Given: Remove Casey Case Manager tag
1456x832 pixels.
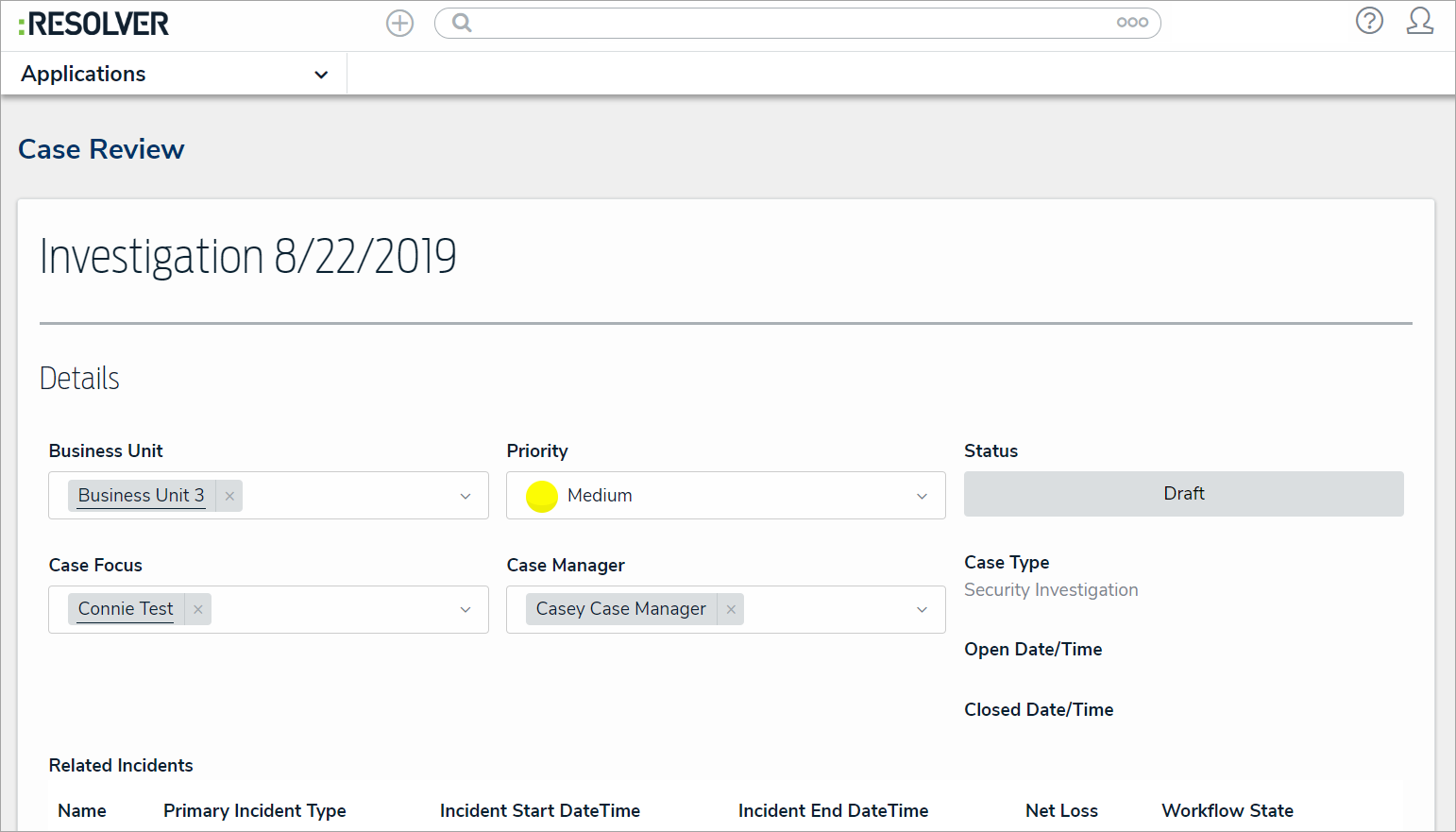Looking at the screenshot, I should [x=731, y=609].
